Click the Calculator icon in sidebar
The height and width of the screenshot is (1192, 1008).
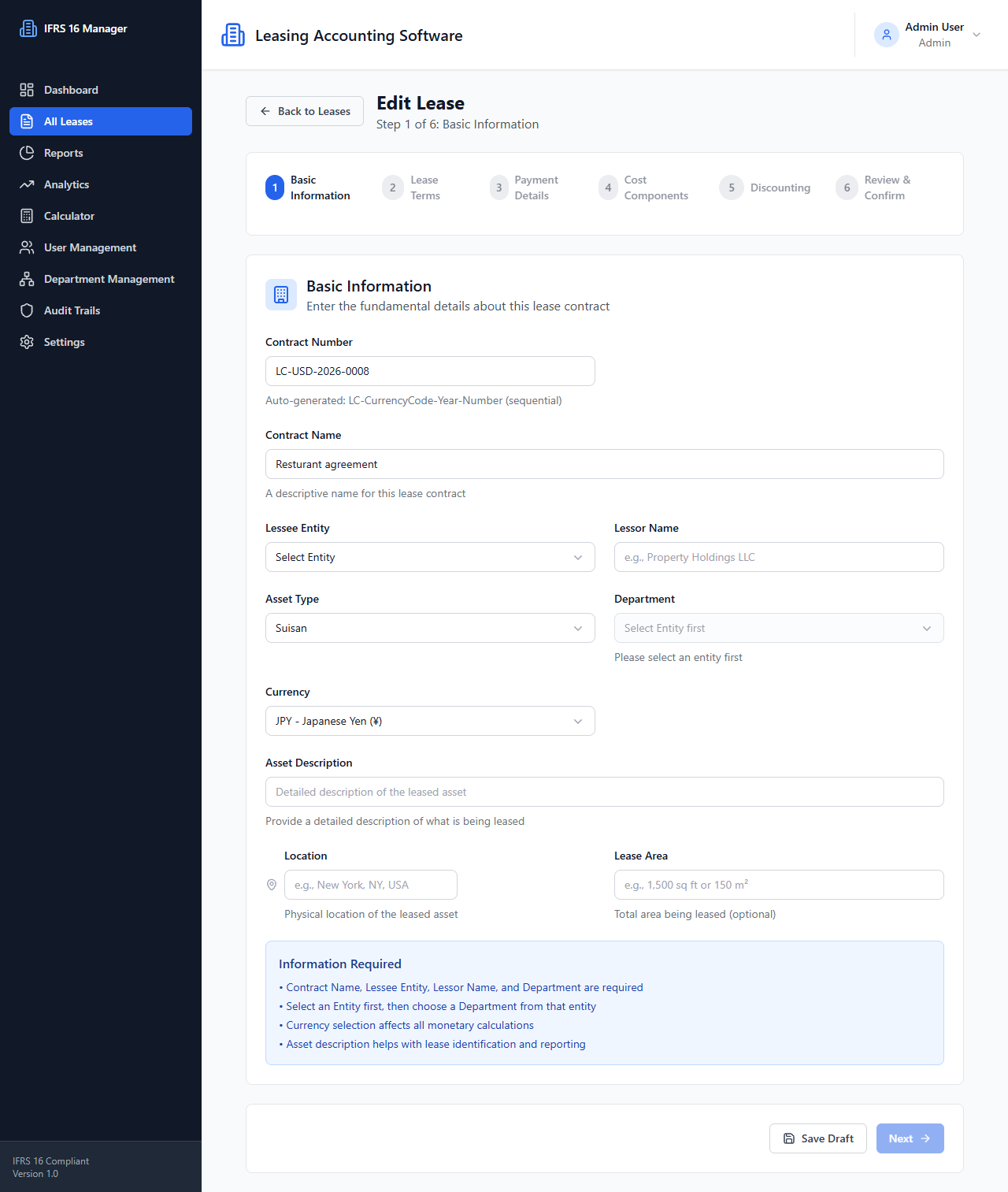[27, 216]
